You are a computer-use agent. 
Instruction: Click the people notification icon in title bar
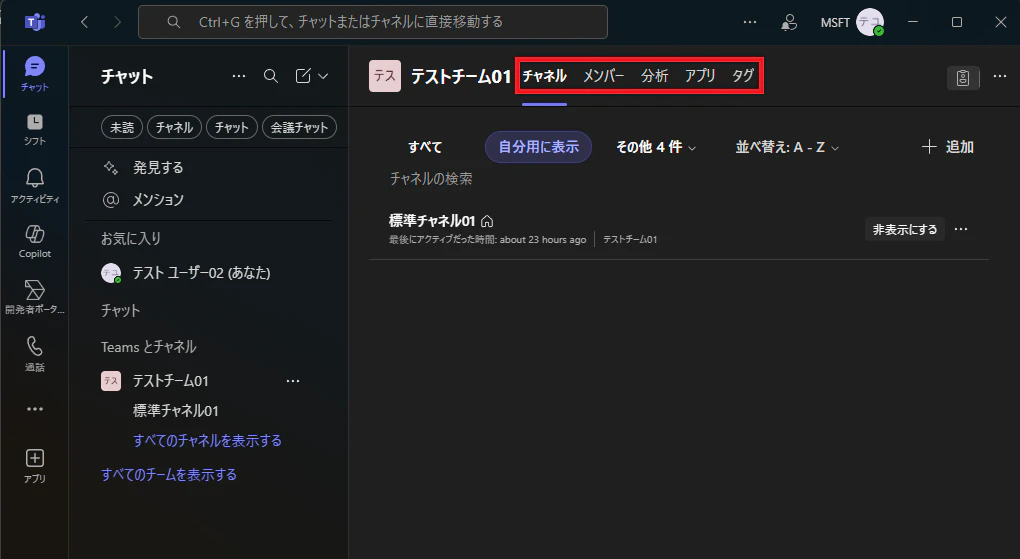coord(788,22)
